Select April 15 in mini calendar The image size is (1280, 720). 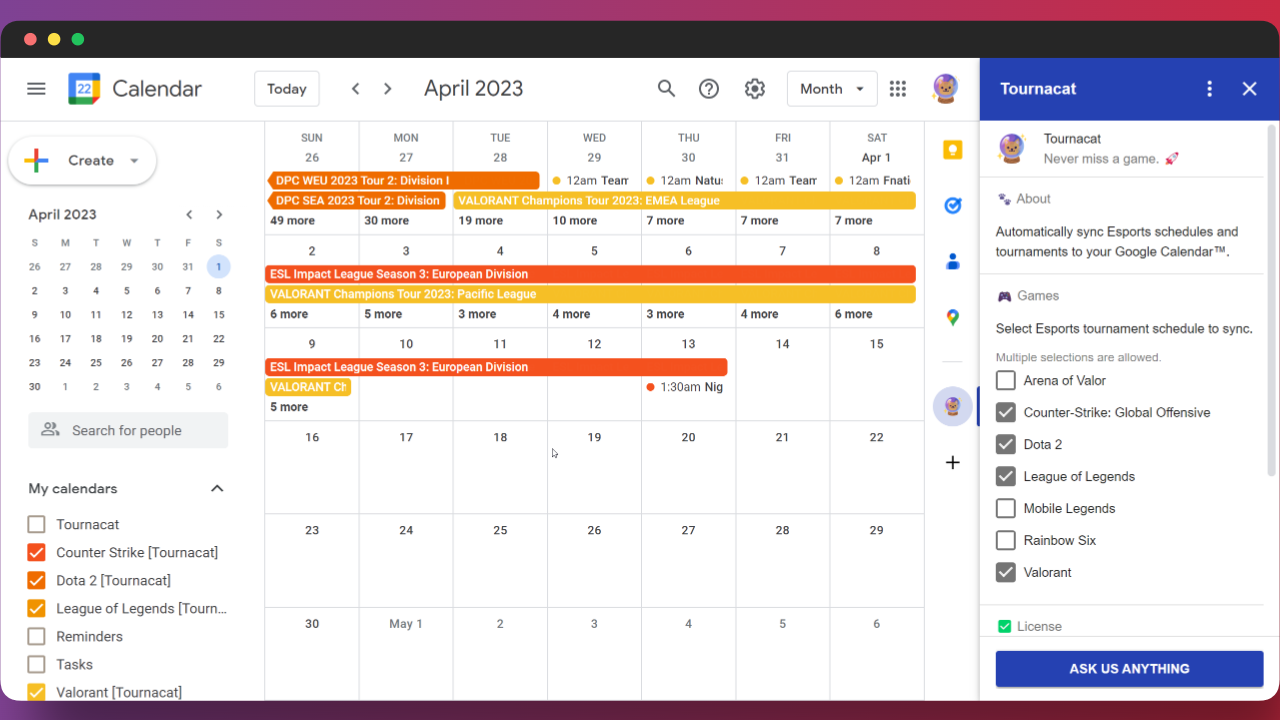[x=219, y=315]
